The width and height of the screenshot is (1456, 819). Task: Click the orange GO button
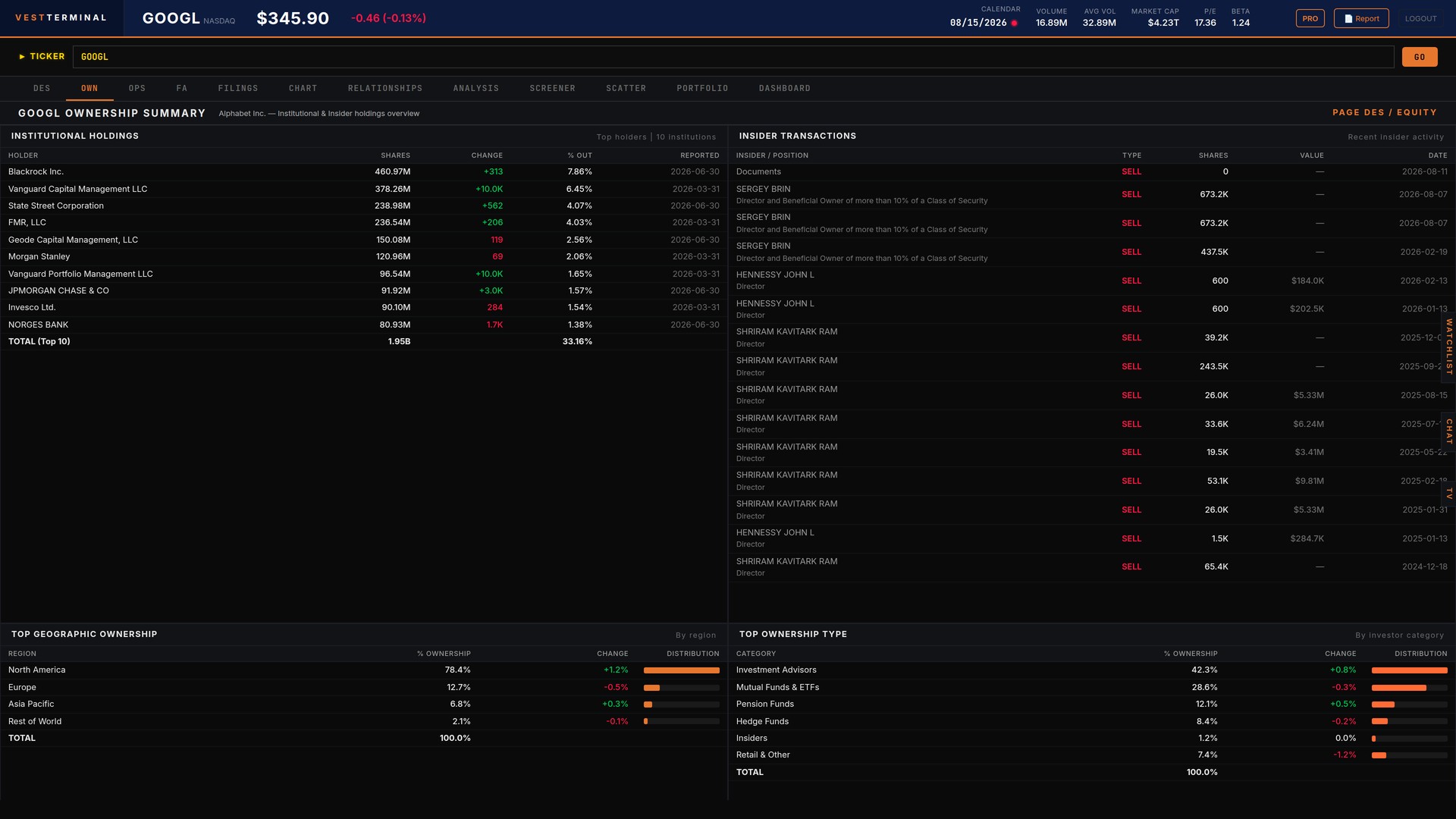point(1420,57)
